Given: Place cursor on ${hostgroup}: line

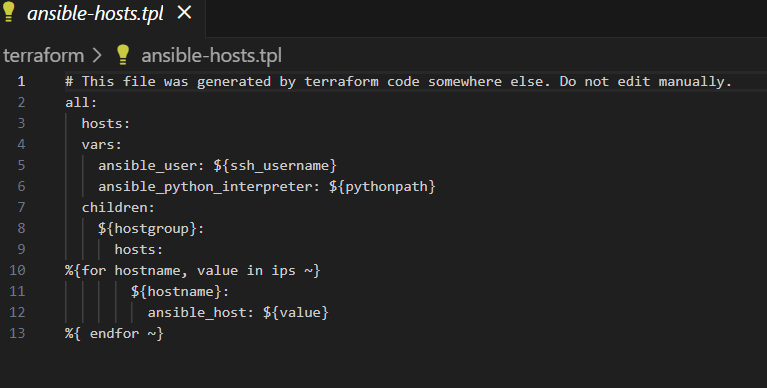Looking at the screenshot, I should coord(151,228).
